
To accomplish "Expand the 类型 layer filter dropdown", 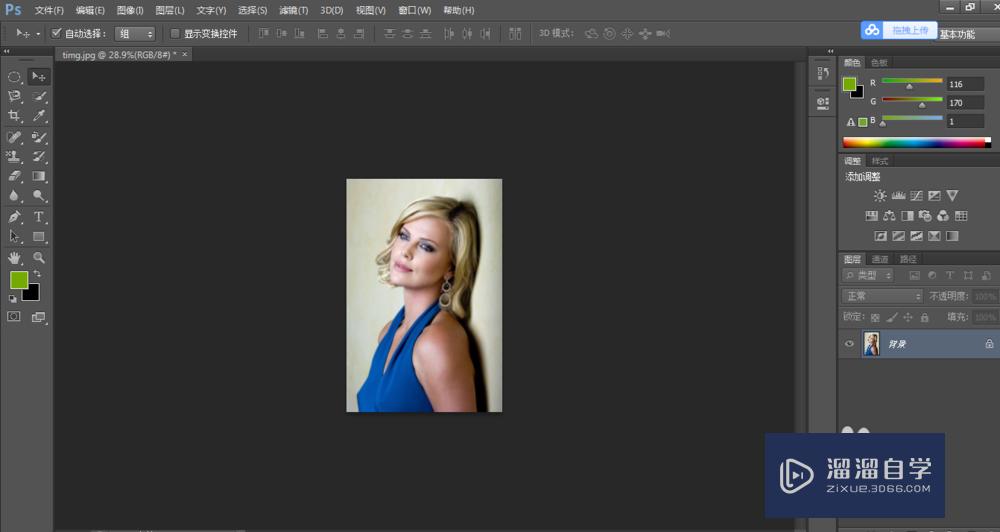I will coord(868,275).
